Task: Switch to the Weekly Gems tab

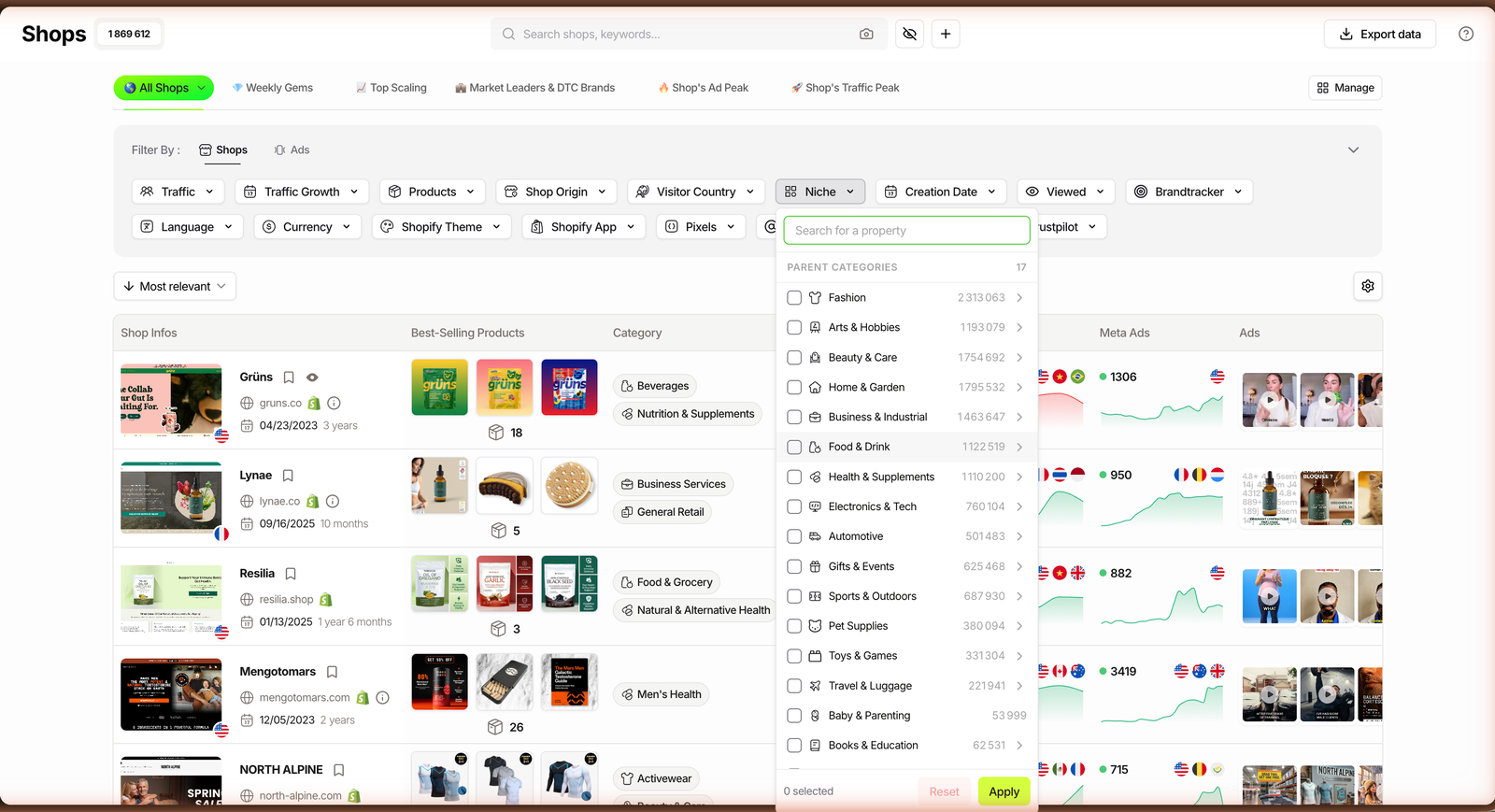Action: (273, 88)
